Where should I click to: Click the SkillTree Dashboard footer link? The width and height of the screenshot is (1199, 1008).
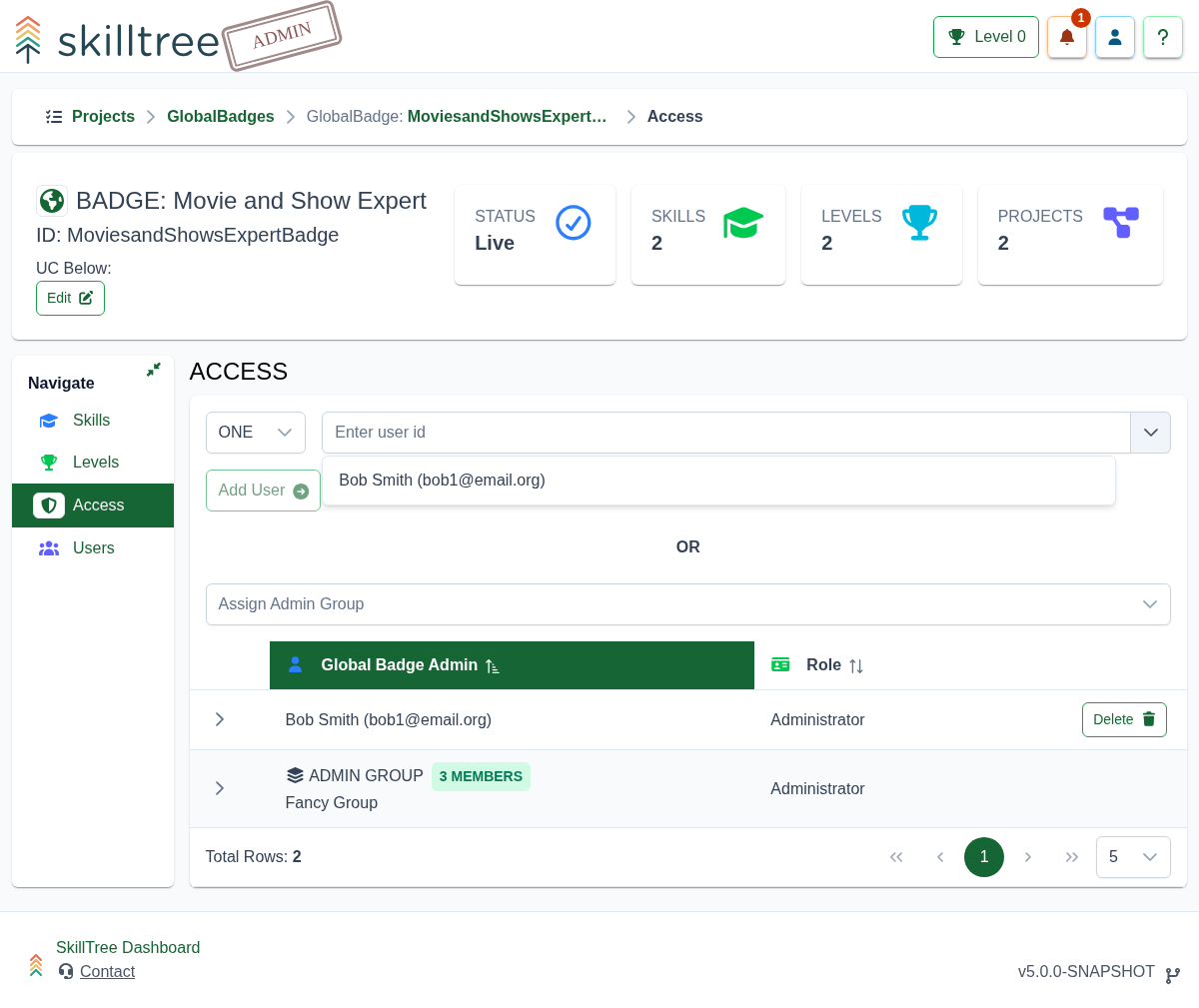(128, 948)
